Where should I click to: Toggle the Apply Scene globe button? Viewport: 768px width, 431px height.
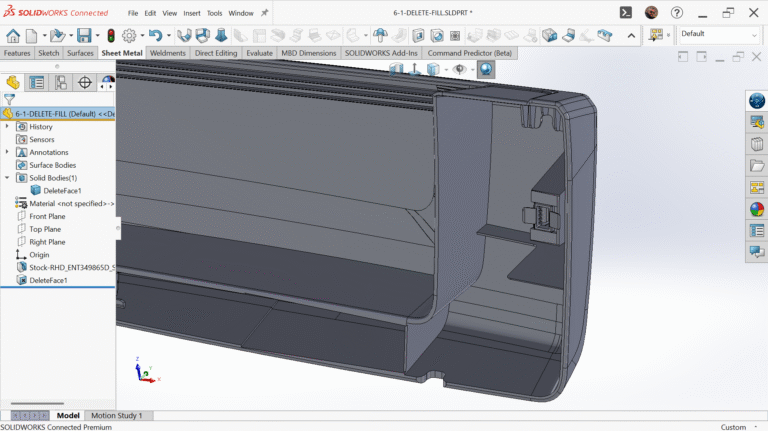click(486, 69)
